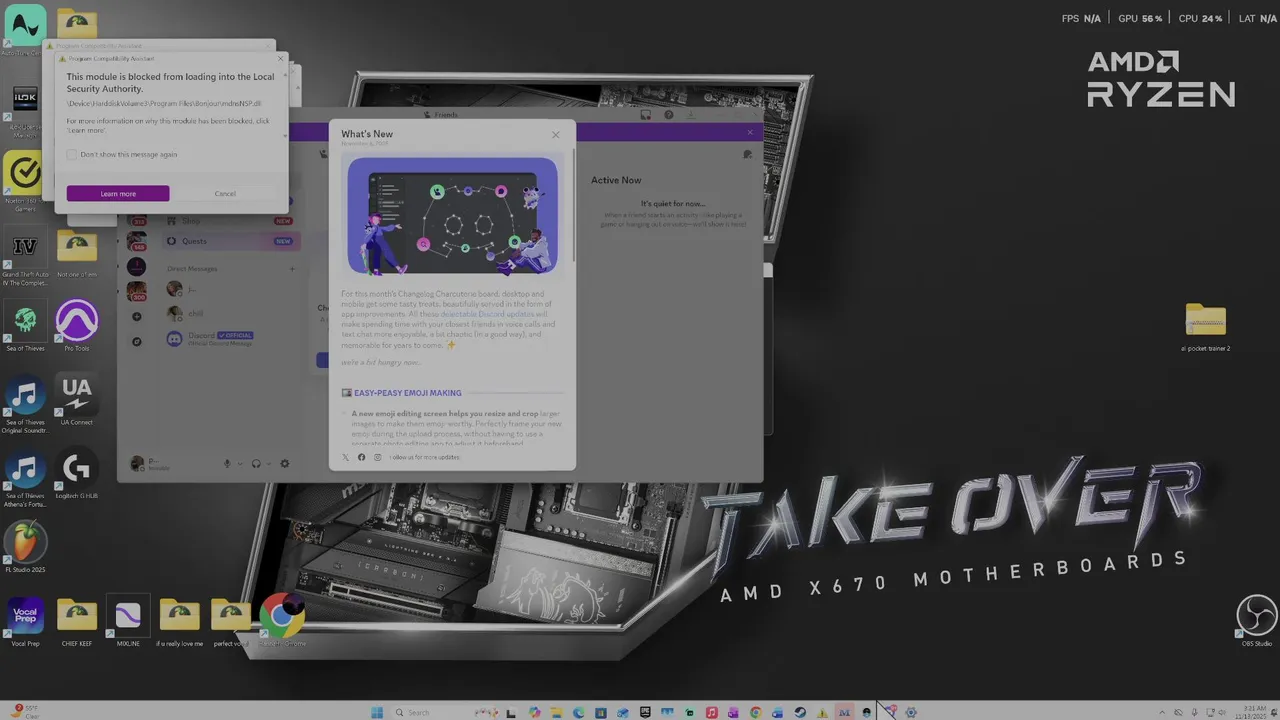Open Sea of Thieves desktop shortcut
The image size is (1280, 720).
click(25, 327)
